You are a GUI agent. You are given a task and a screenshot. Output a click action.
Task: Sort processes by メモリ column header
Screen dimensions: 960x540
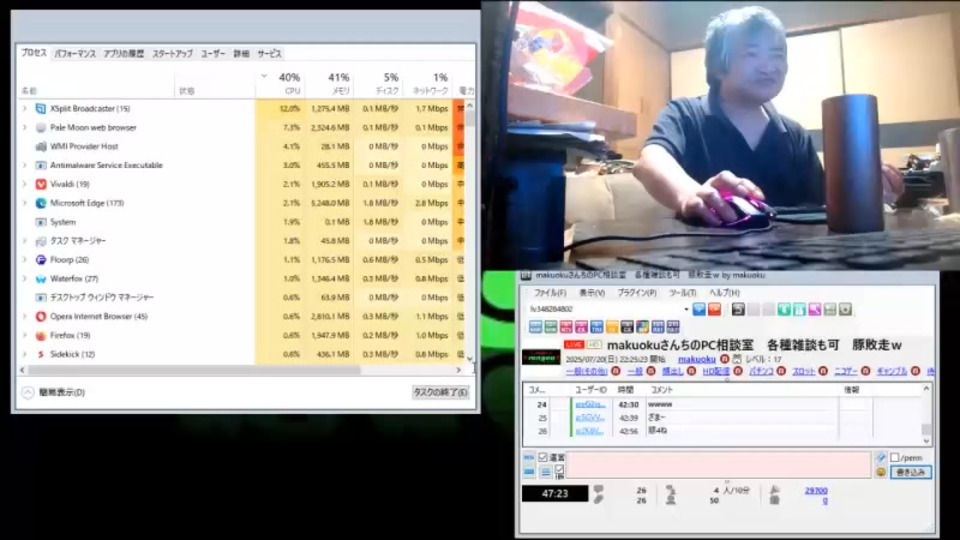[x=329, y=83]
